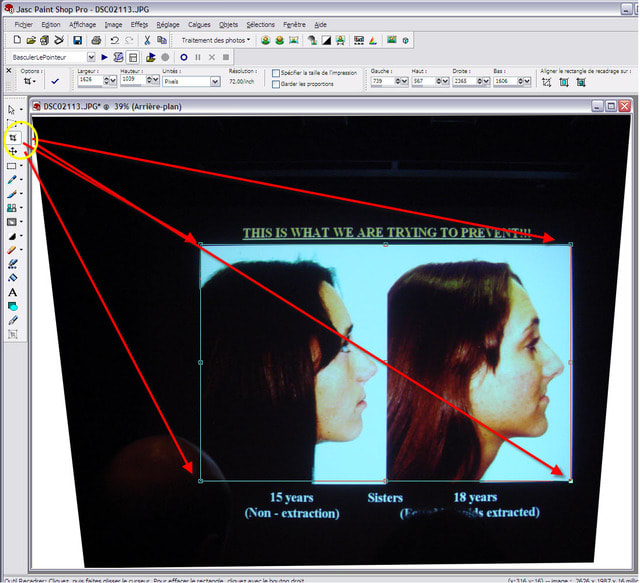Click the Move tool with four arrows
This screenshot has height=583, width=640.
tap(13, 151)
